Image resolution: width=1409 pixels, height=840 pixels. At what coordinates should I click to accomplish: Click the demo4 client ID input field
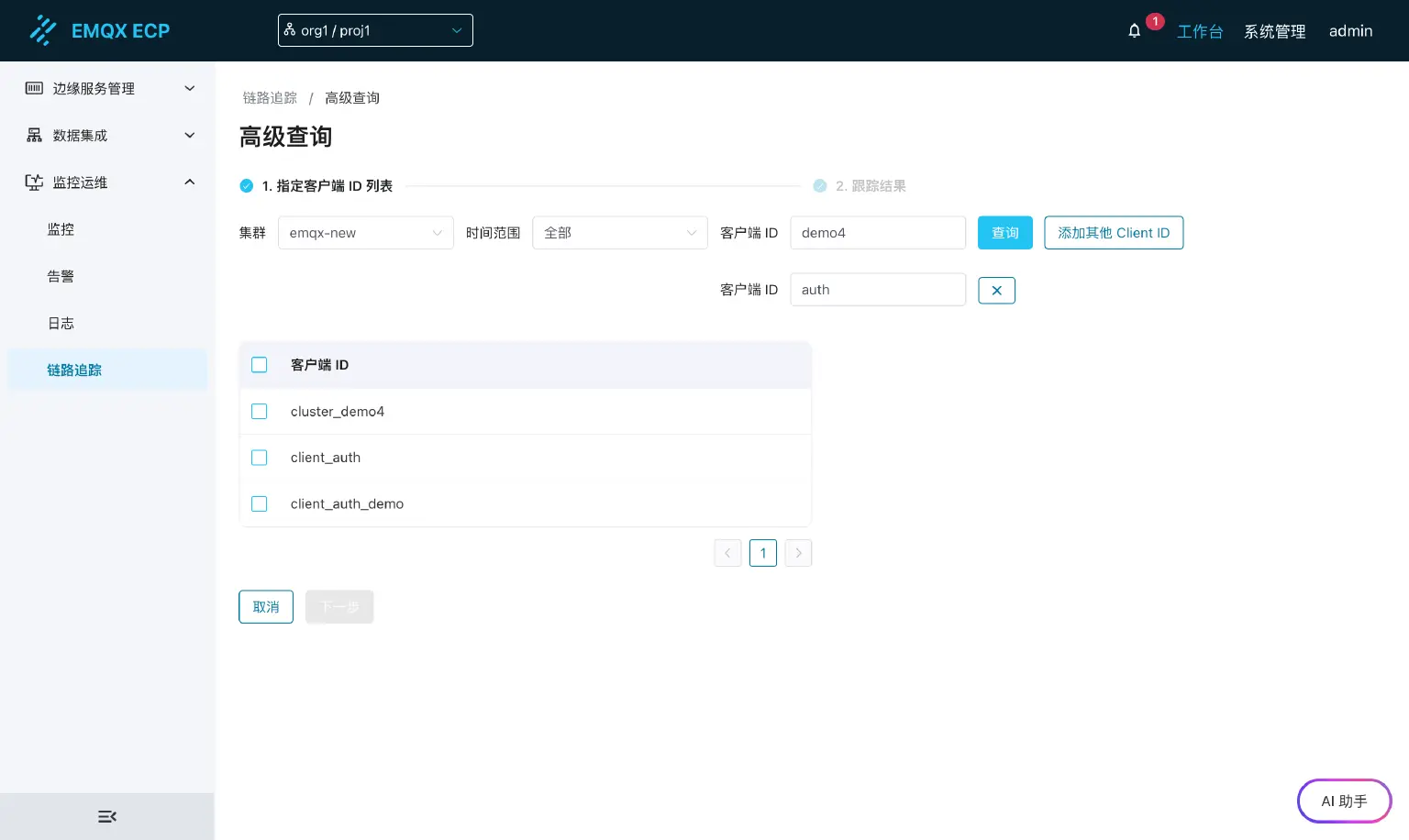[x=878, y=232]
